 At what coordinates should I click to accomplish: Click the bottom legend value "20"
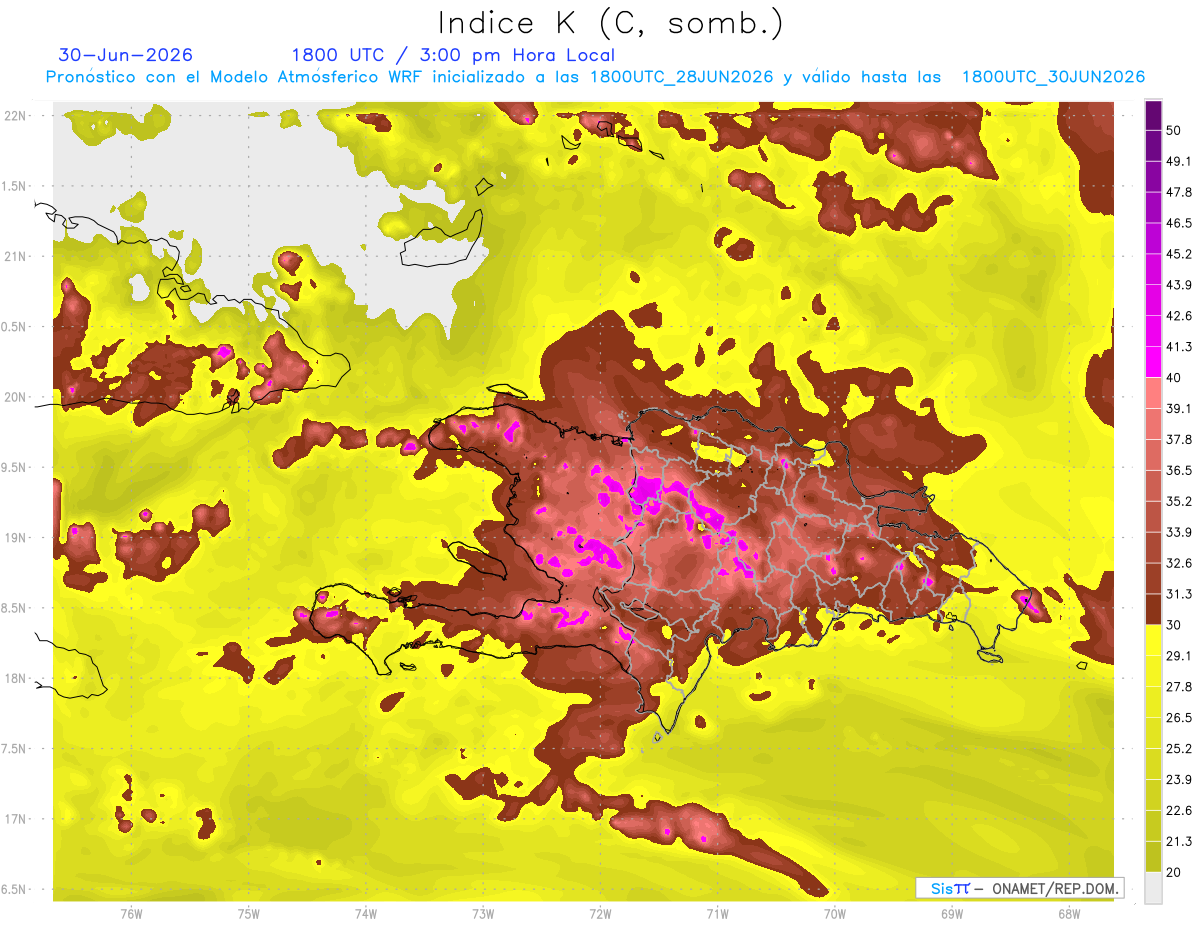click(x=1176, y=872)
